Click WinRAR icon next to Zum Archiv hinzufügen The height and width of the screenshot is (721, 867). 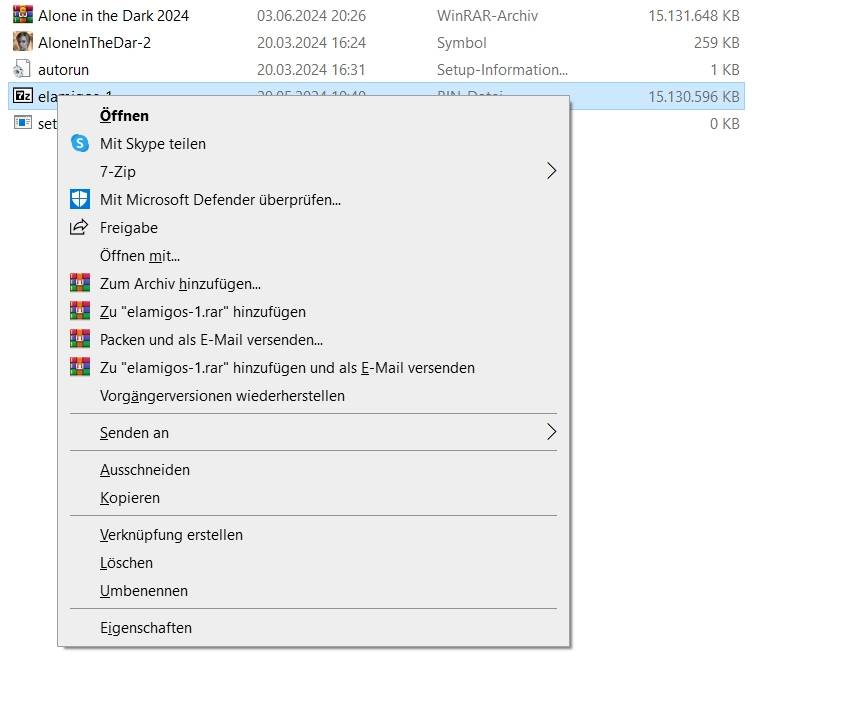coord(80,283)
